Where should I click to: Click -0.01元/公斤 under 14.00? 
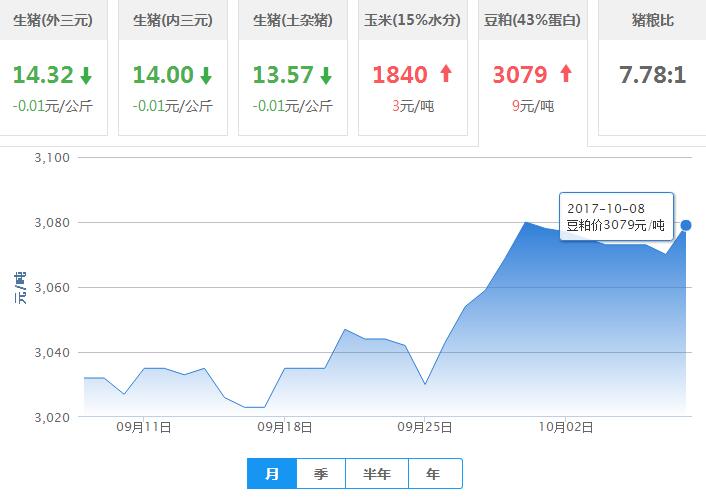tap(172, 106)
